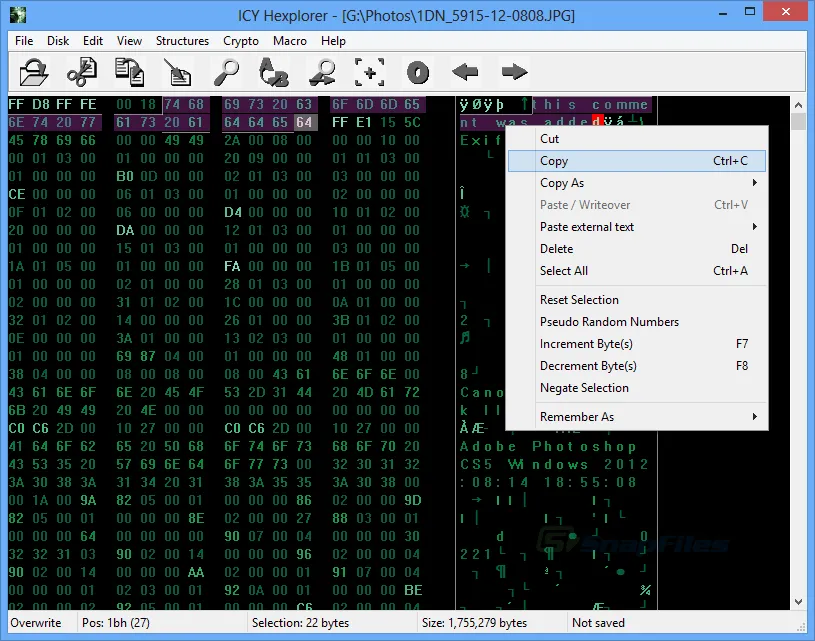Click the back arrow toolbar icon
Viewport: 815px width, 641px height.
click(465, 72)
